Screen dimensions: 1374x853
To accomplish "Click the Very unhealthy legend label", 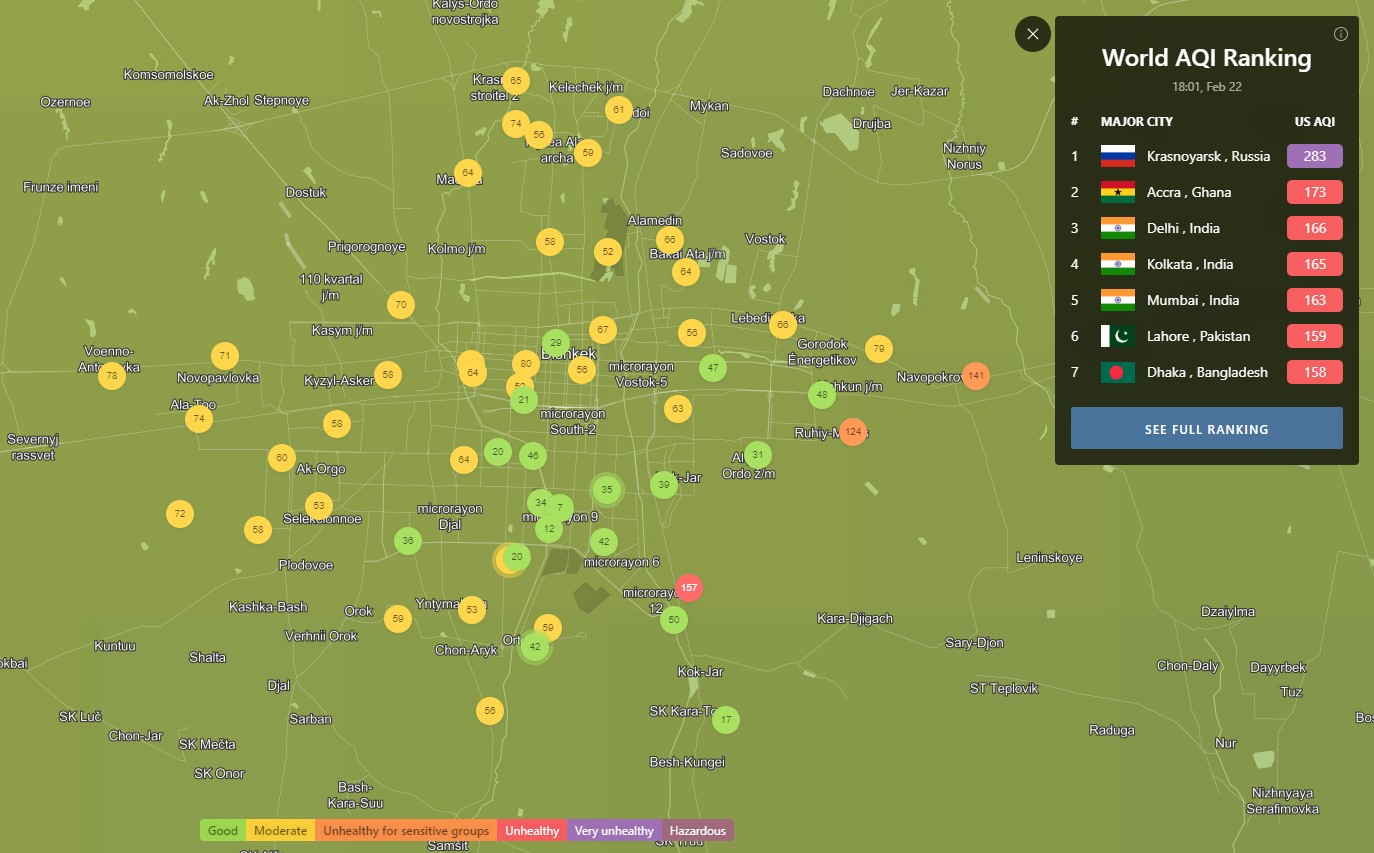I will click(614, 831).
